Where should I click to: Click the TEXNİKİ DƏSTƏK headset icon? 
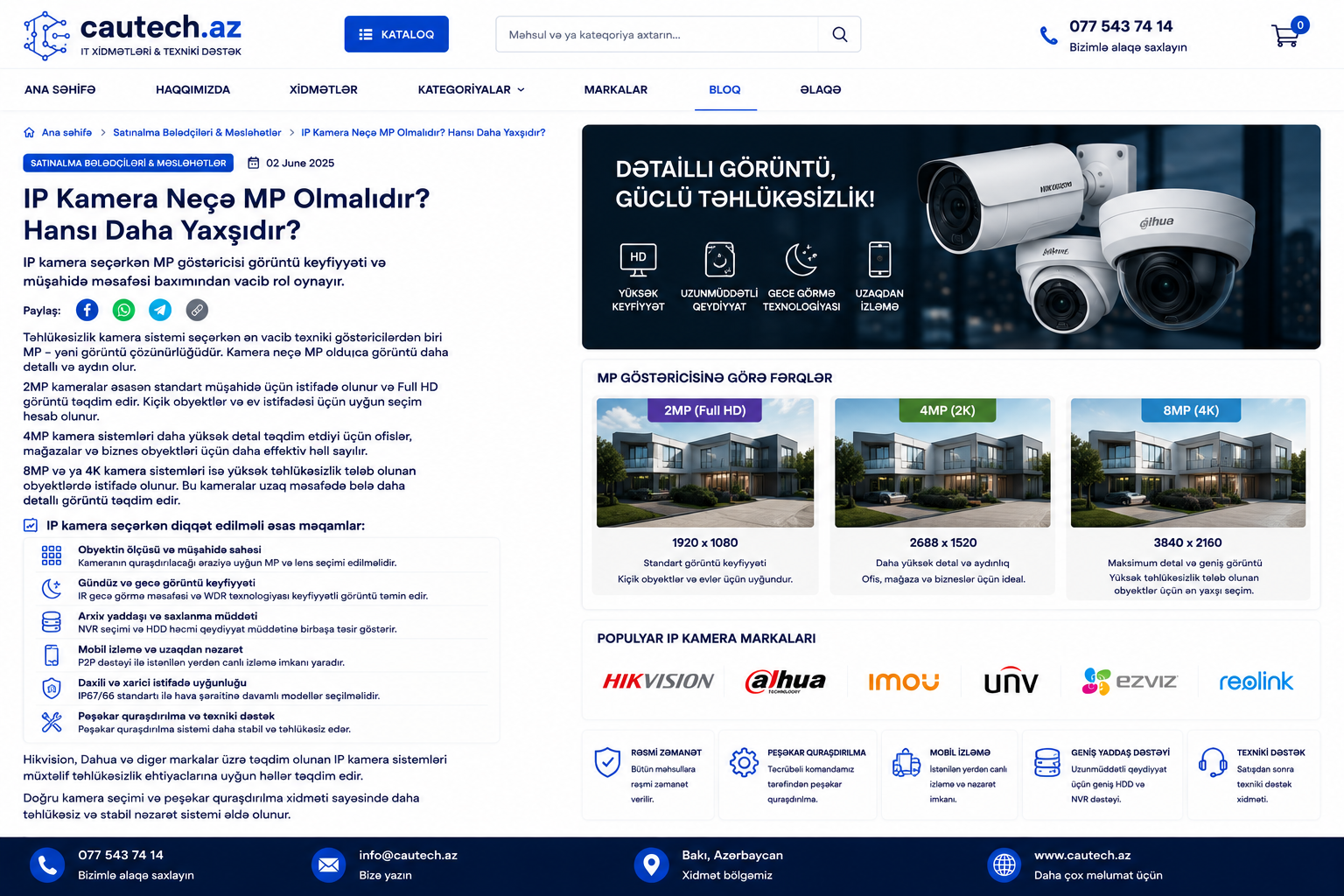pyautogui.click(x=1213, y=762)
